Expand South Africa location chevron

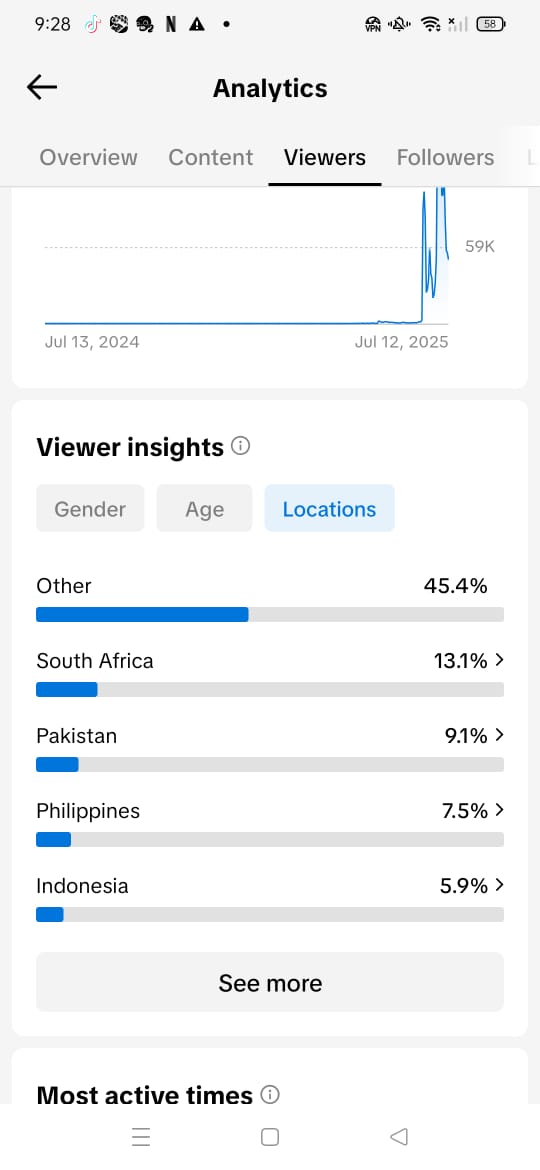pos(500,660)
